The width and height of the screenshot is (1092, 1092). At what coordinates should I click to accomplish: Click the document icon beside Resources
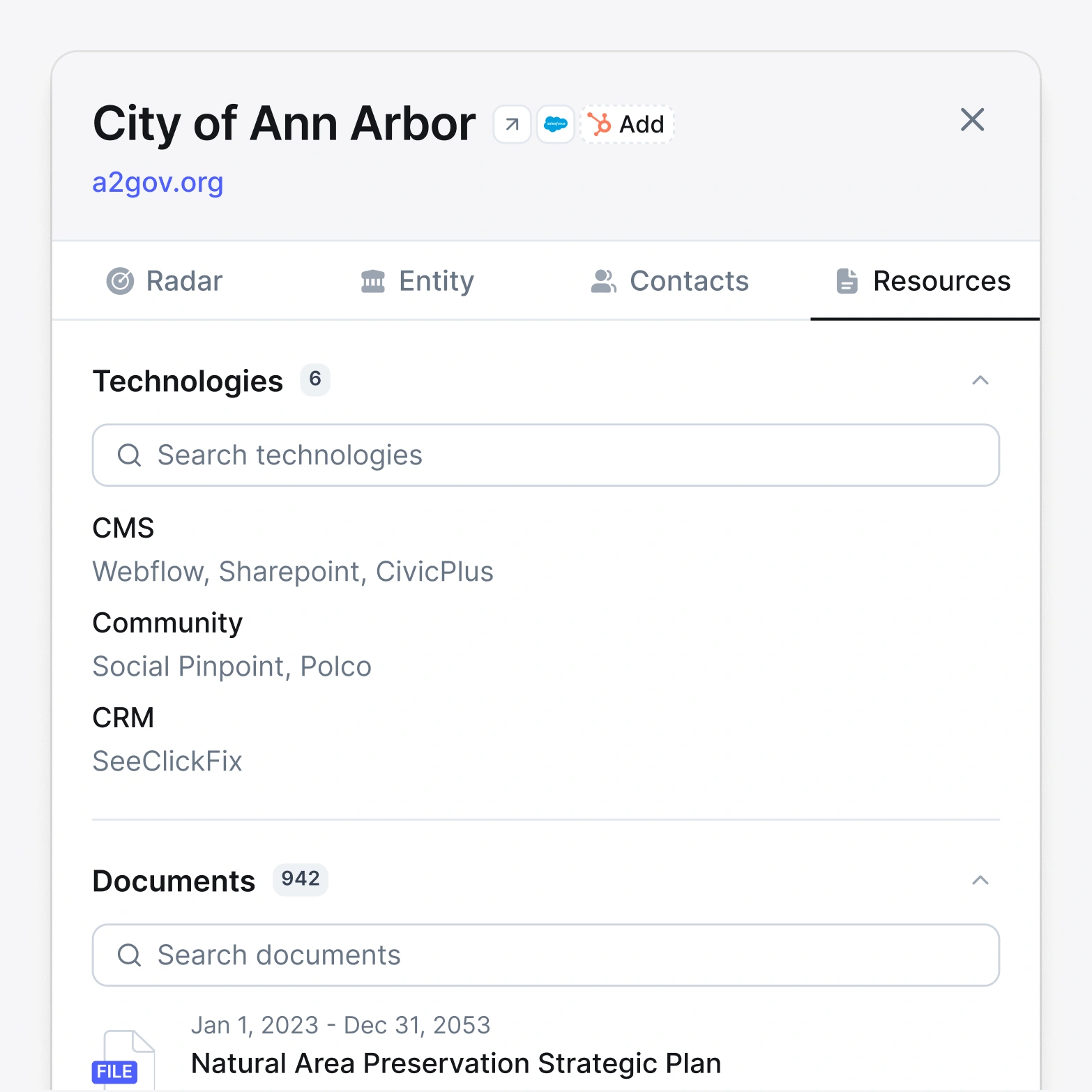(x=847, y=281)
